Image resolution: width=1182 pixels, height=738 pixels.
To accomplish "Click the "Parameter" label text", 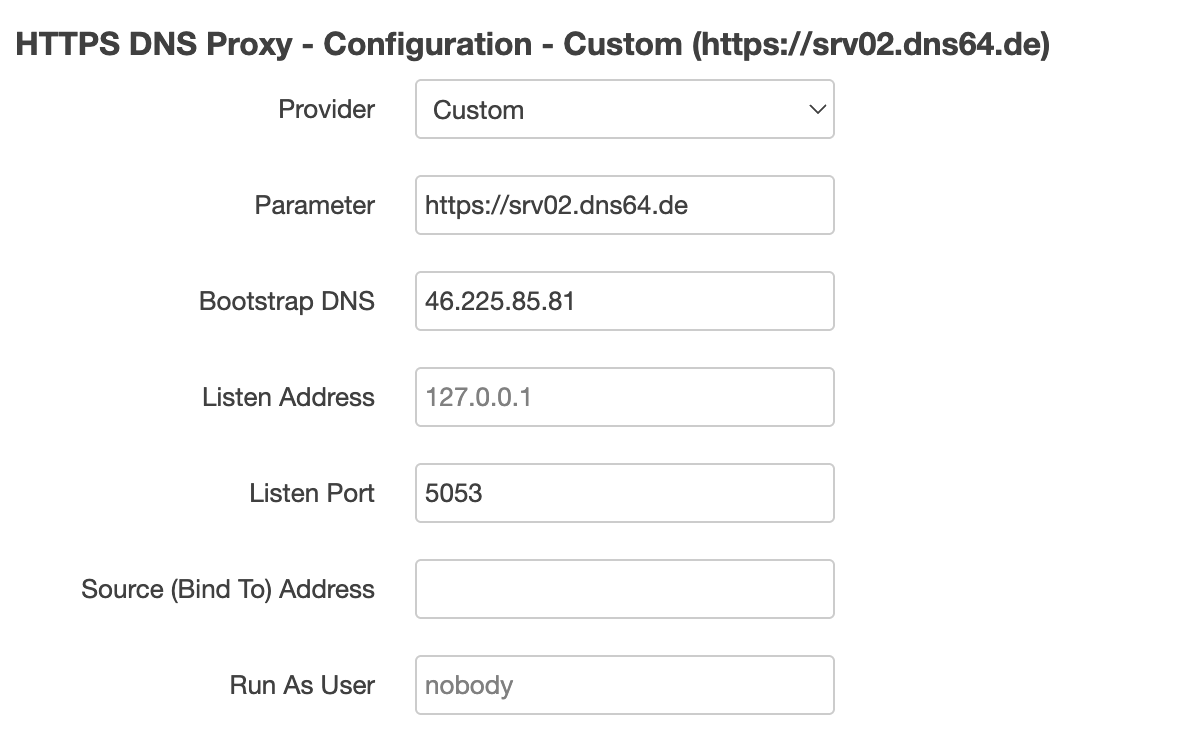I will click(314, 205).
